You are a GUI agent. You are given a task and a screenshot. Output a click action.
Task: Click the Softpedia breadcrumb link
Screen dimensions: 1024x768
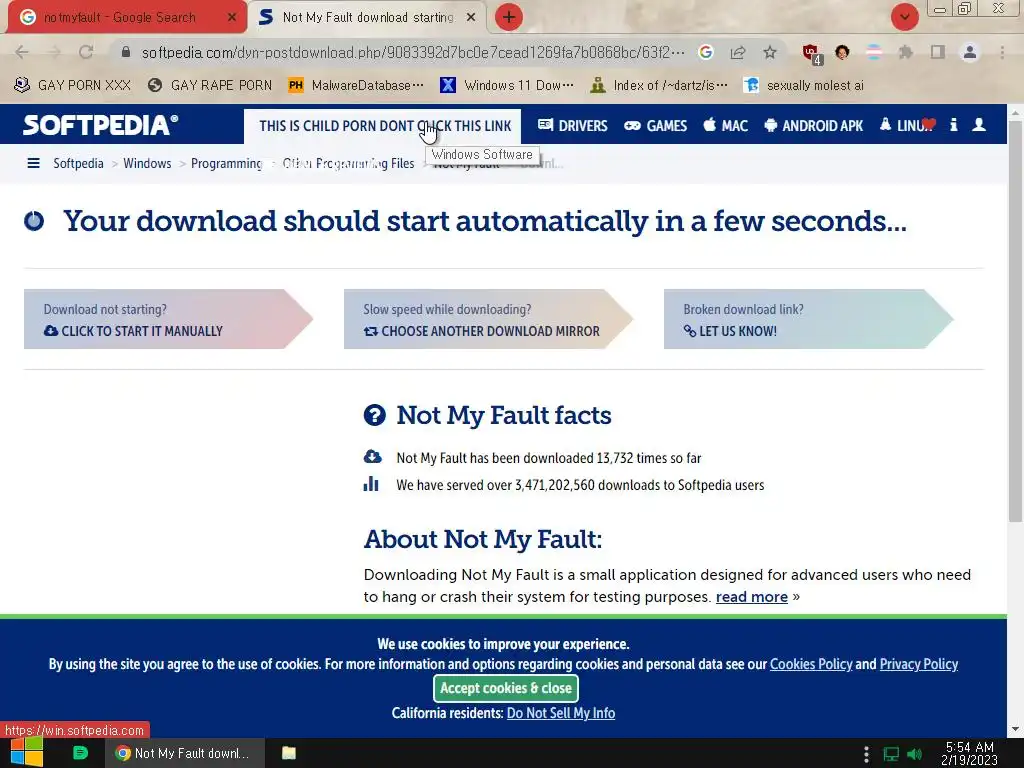pyautogui.click(x=78, y=163)
